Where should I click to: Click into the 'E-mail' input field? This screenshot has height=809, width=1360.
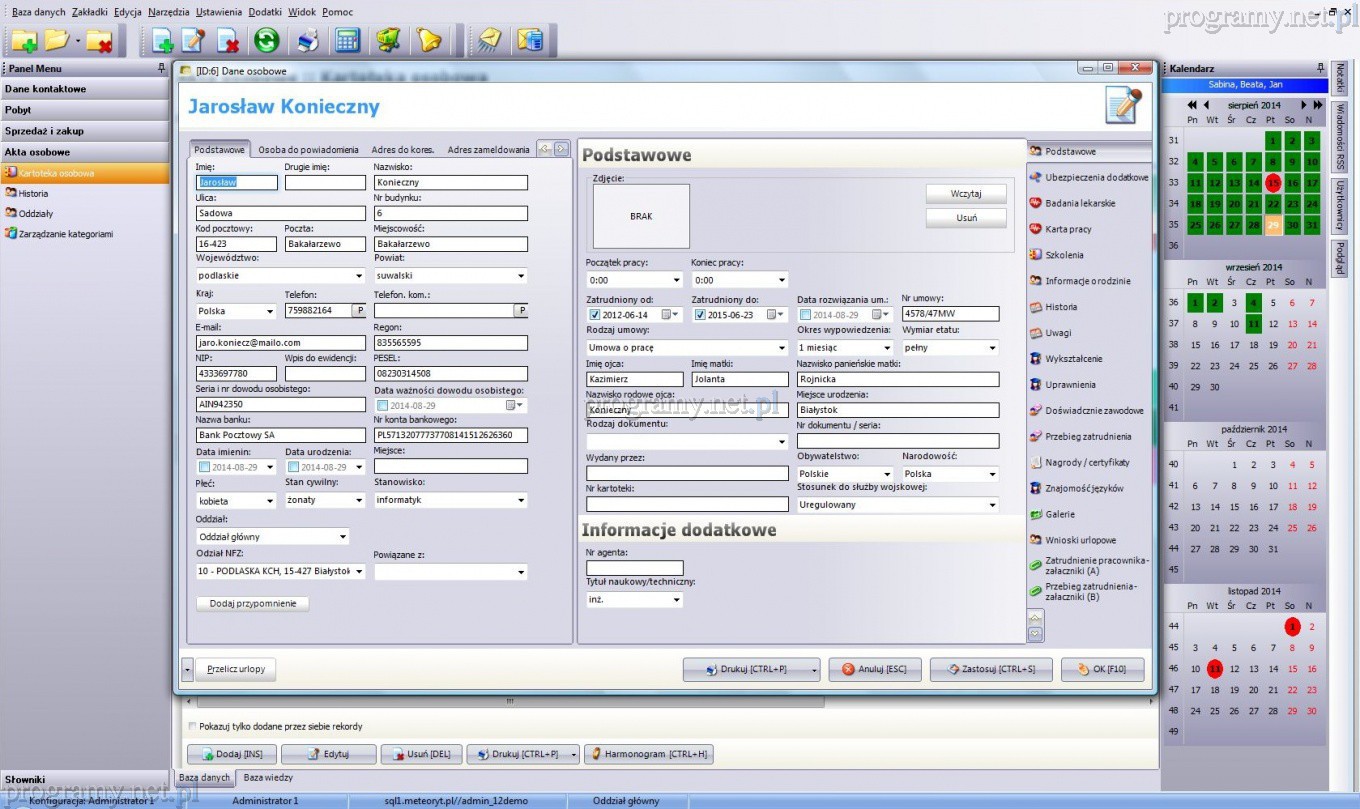280,342
